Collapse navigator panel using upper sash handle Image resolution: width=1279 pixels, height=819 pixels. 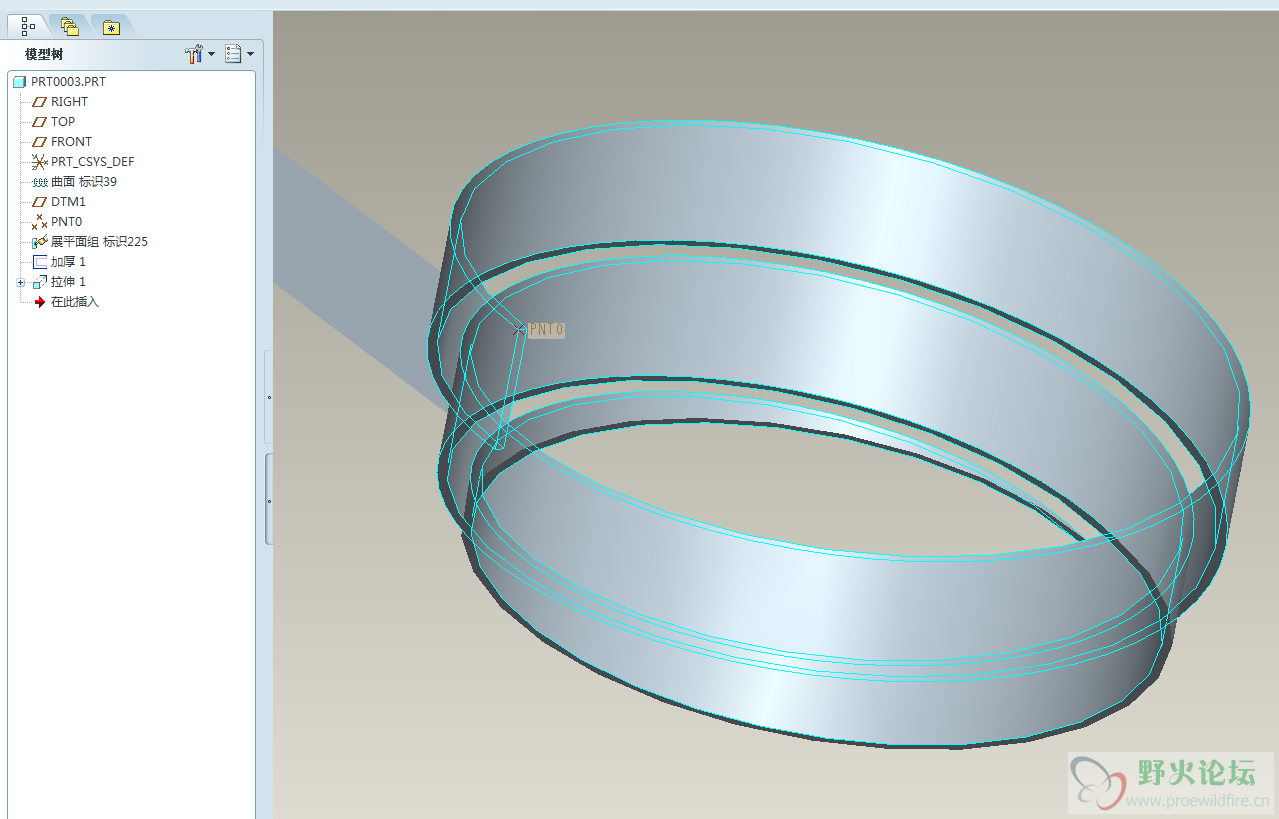tap(268, 397)
